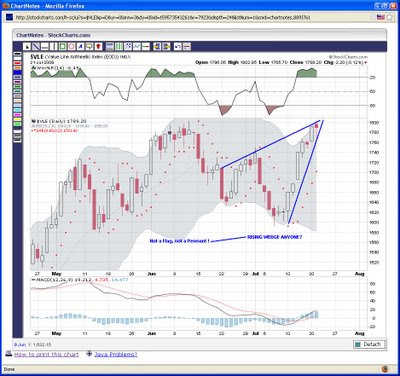Click the last toolbar icon with lines

point(187,46)
